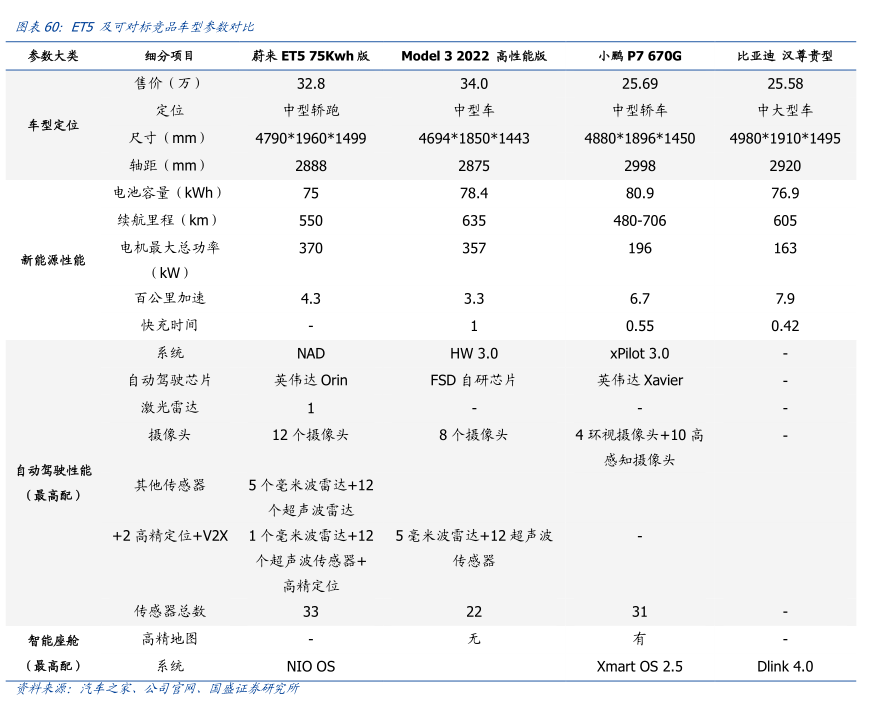Click the 自动驾驶性能 category label
Image resolution: width=877 pixels, height=702 pixels.
coord(53,470)
